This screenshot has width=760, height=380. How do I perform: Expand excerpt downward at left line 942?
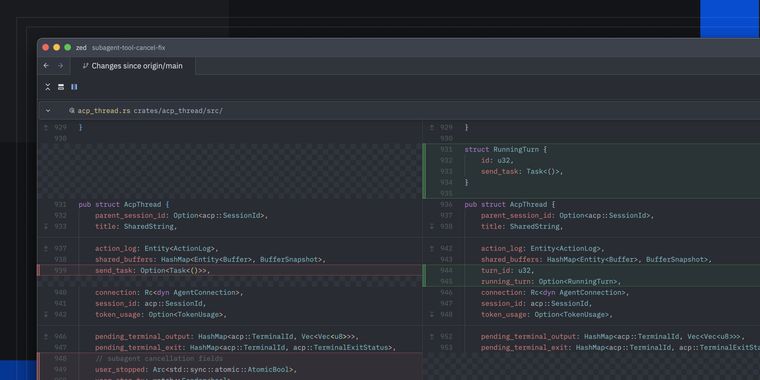[46, 315]
